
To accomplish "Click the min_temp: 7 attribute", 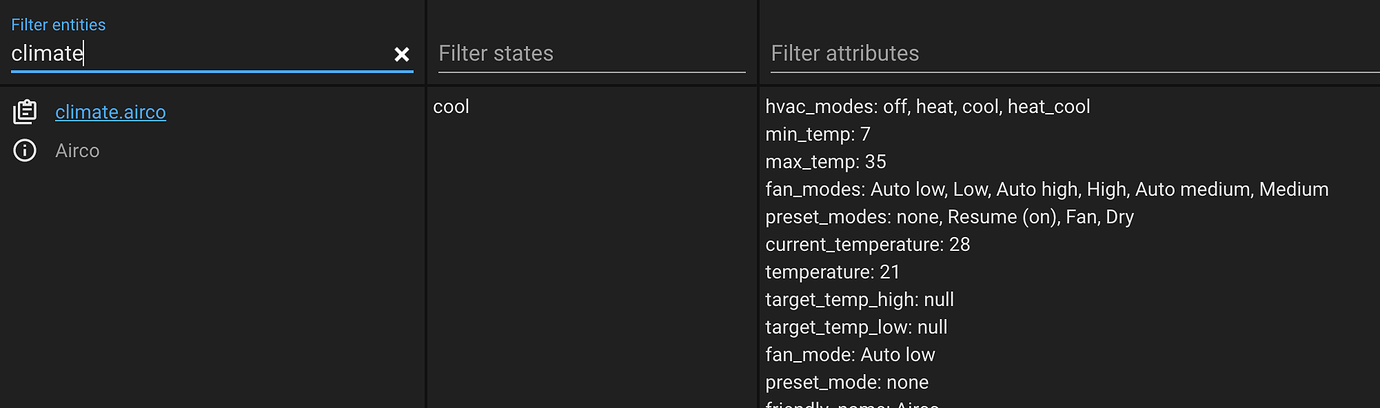I will point(818,134).
